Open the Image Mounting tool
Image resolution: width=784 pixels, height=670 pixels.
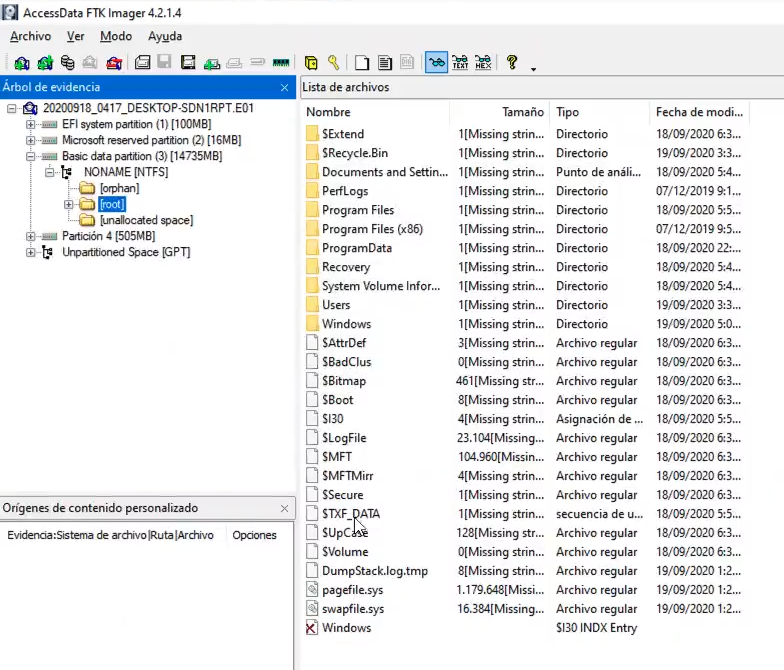tap(68, 63)
